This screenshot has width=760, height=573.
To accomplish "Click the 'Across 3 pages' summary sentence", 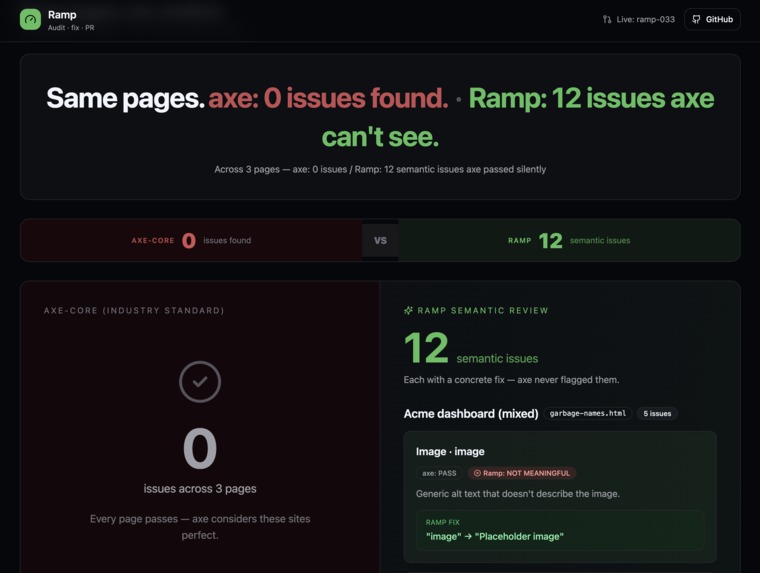I will point(380,169).
